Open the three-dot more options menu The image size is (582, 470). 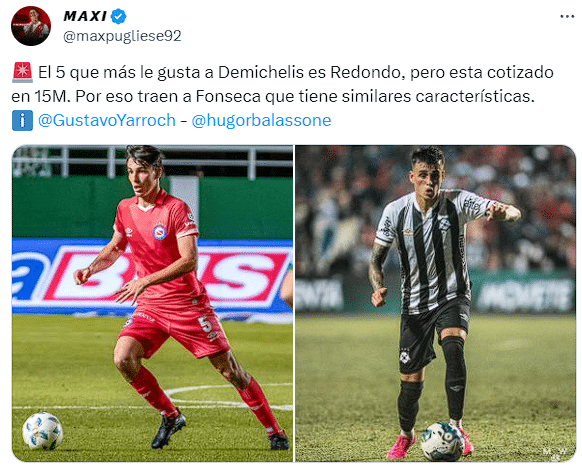(x=567, y=16)
